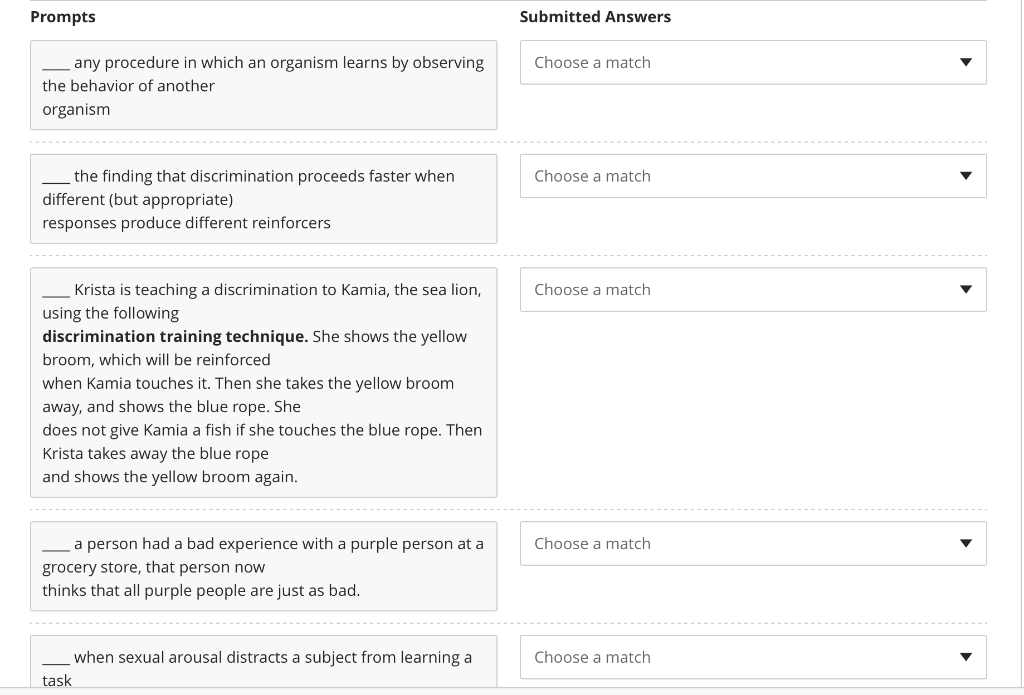Click the Submitted Answers column header

(x=595, y=17)
